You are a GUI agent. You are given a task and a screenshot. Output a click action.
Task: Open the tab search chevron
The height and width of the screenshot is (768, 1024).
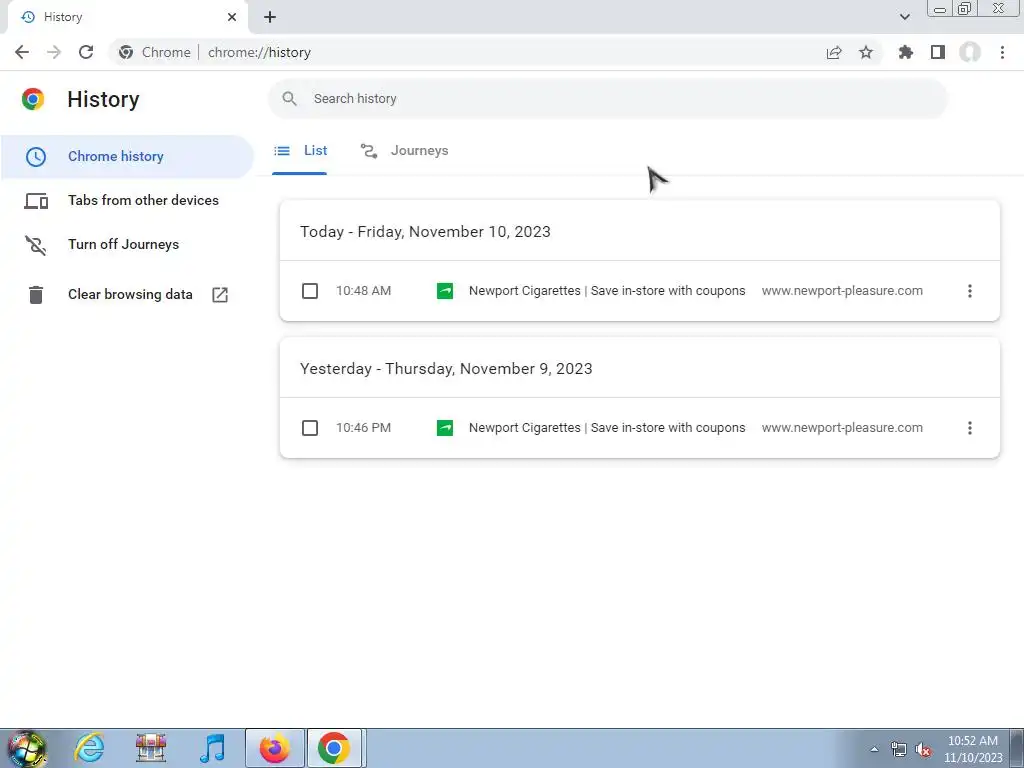(x=904, y=17)
